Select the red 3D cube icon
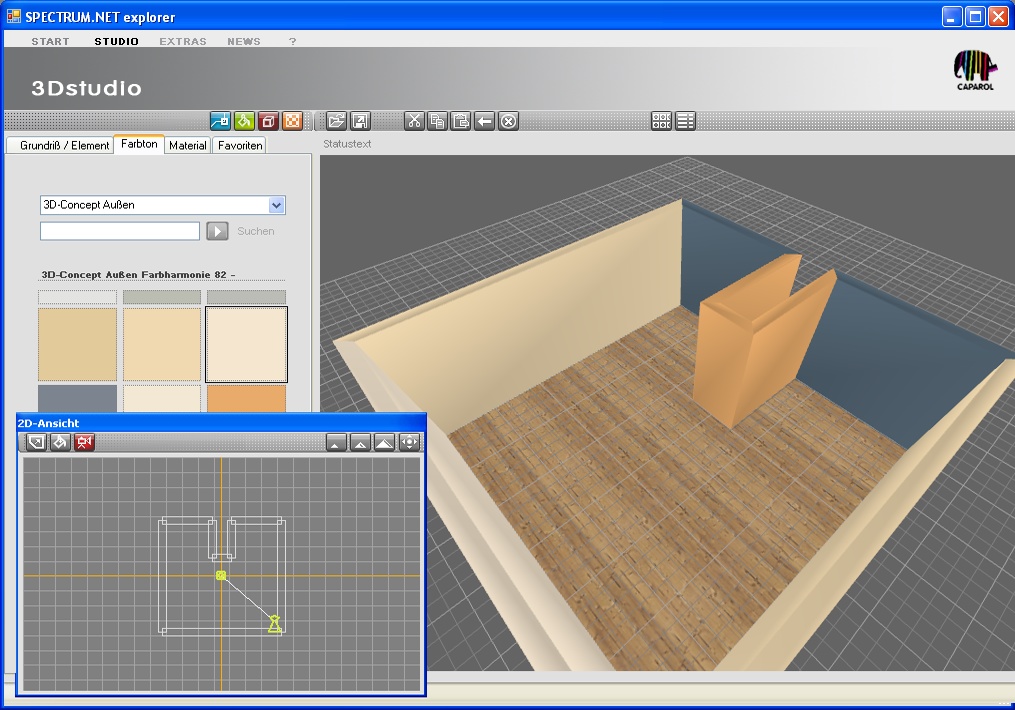 pyautogui.click(x=268, y=121)
